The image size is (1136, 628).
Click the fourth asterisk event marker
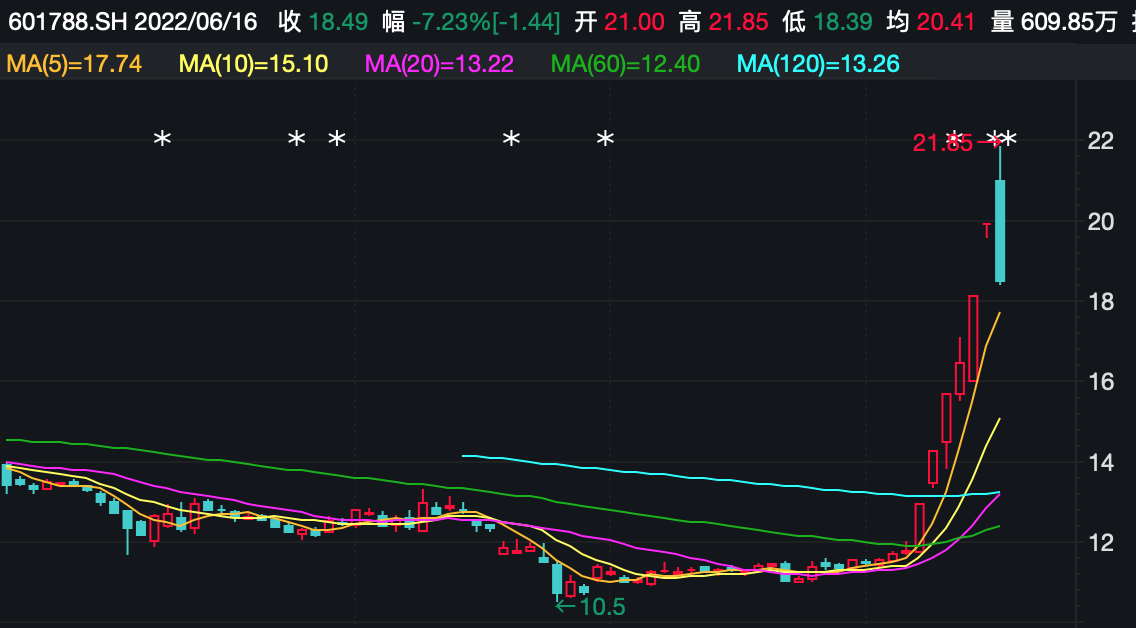(x=511, y=138)
